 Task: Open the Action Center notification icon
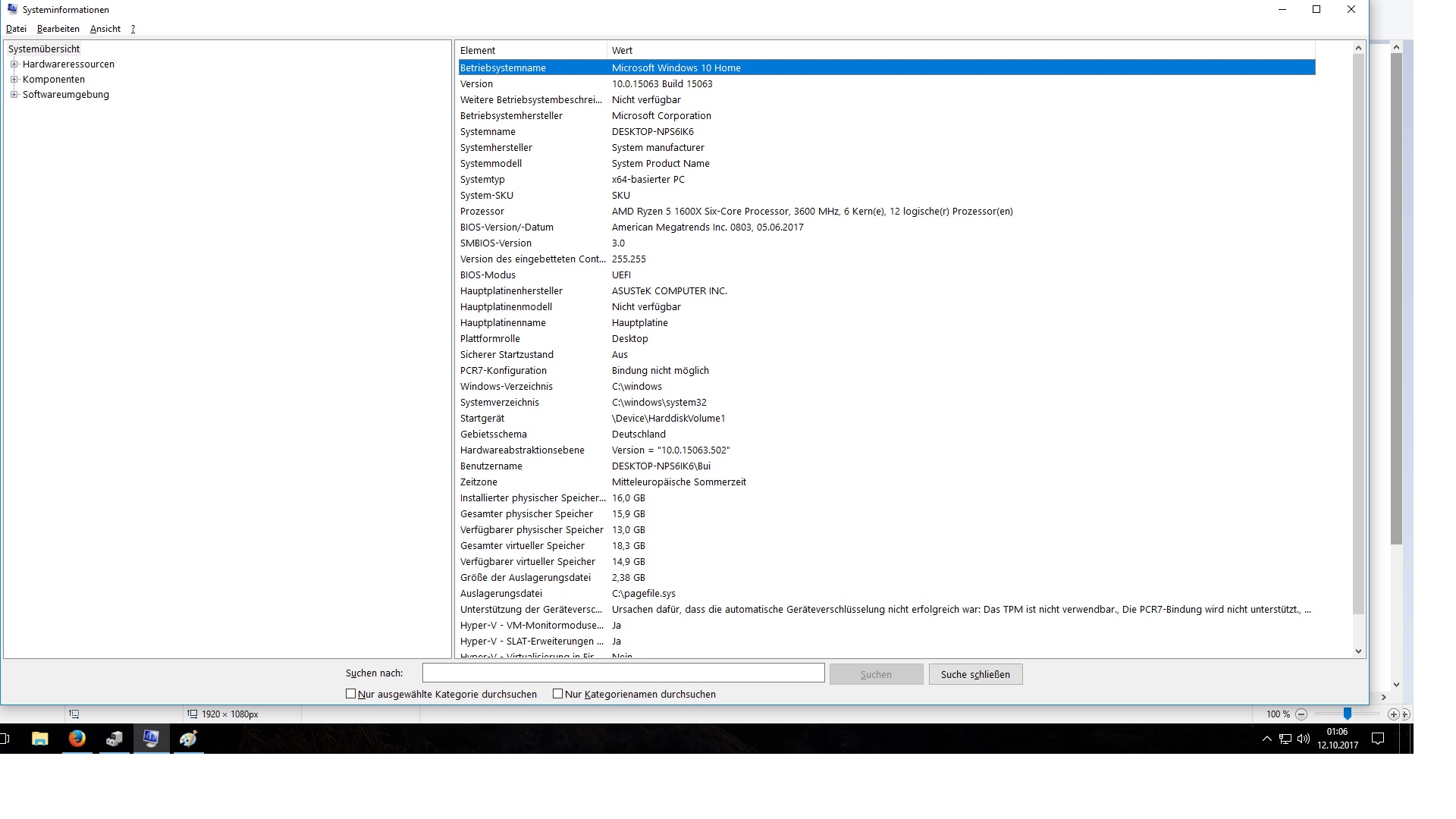(1378, 739)
